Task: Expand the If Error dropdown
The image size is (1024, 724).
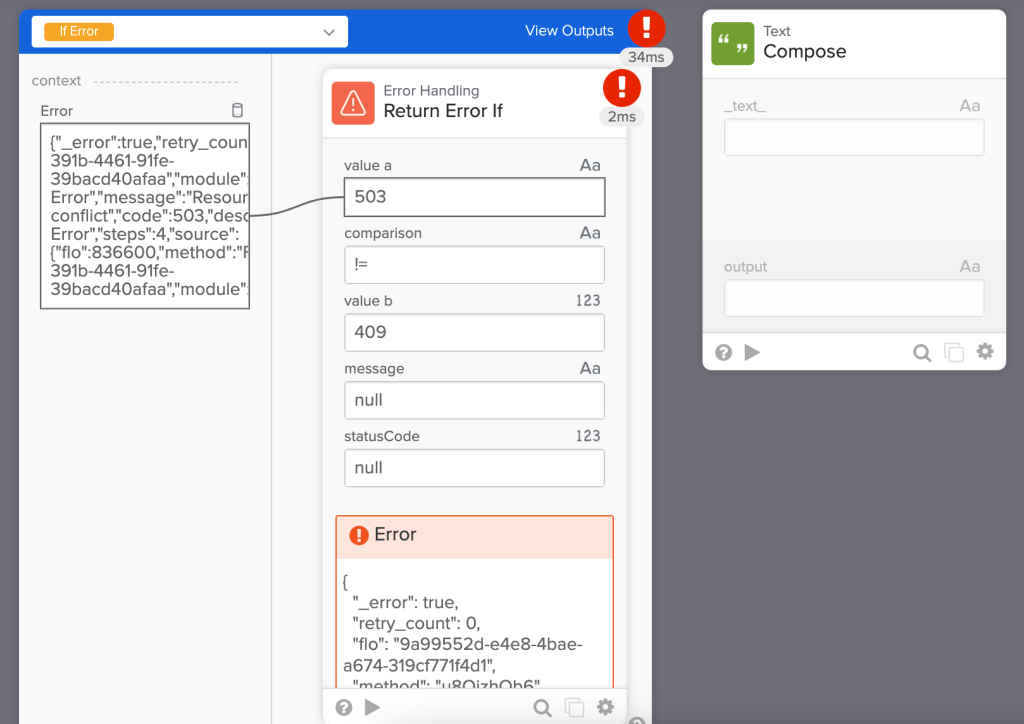Action: click(329, 32)
